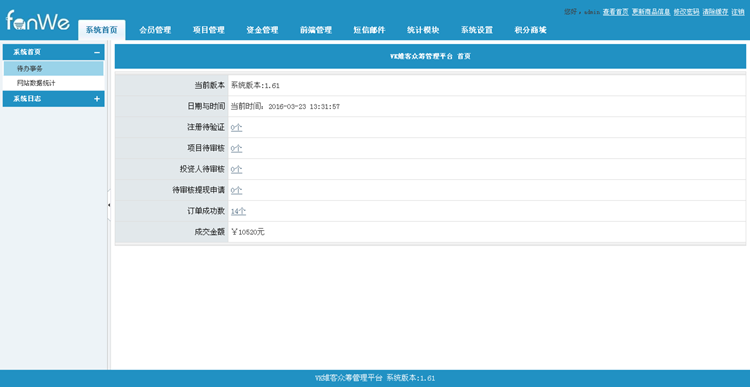Click the 投资人待审核 row label

coord(202,169)
